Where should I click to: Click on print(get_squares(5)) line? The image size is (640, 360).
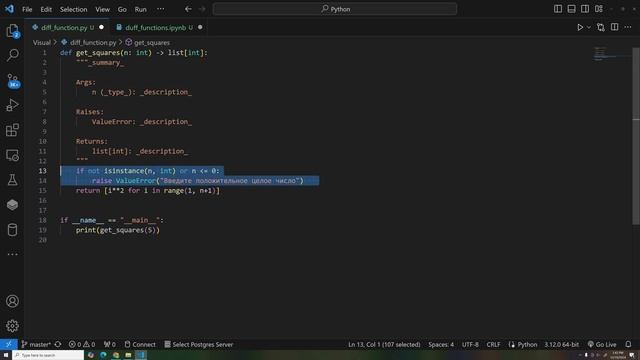click(x=118, y=230)
